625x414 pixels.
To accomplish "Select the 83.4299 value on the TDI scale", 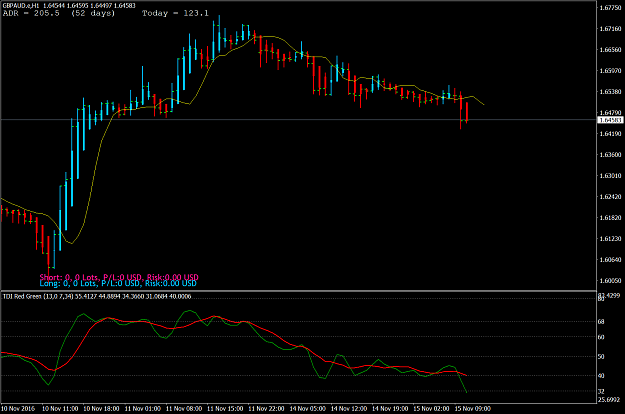I will (x=609, y=295).
